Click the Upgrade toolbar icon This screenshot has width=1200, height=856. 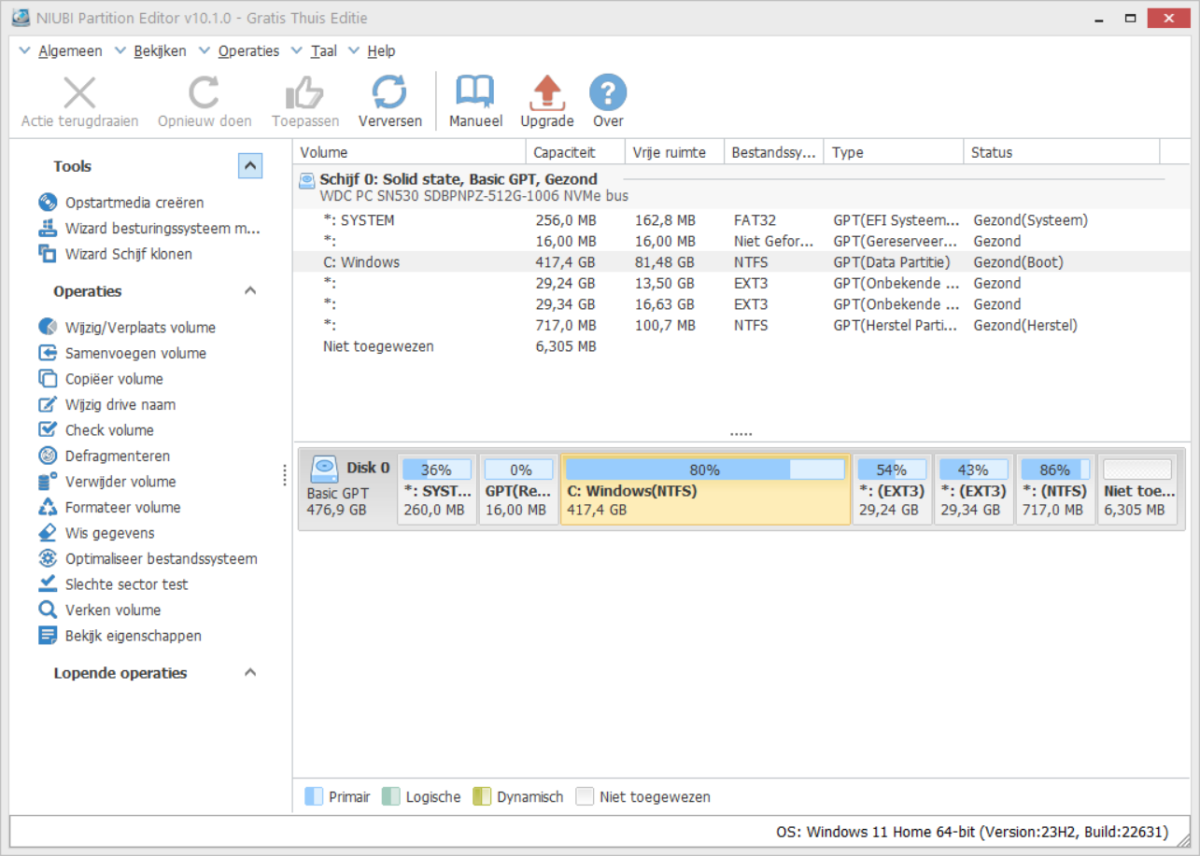pos(547,93)
